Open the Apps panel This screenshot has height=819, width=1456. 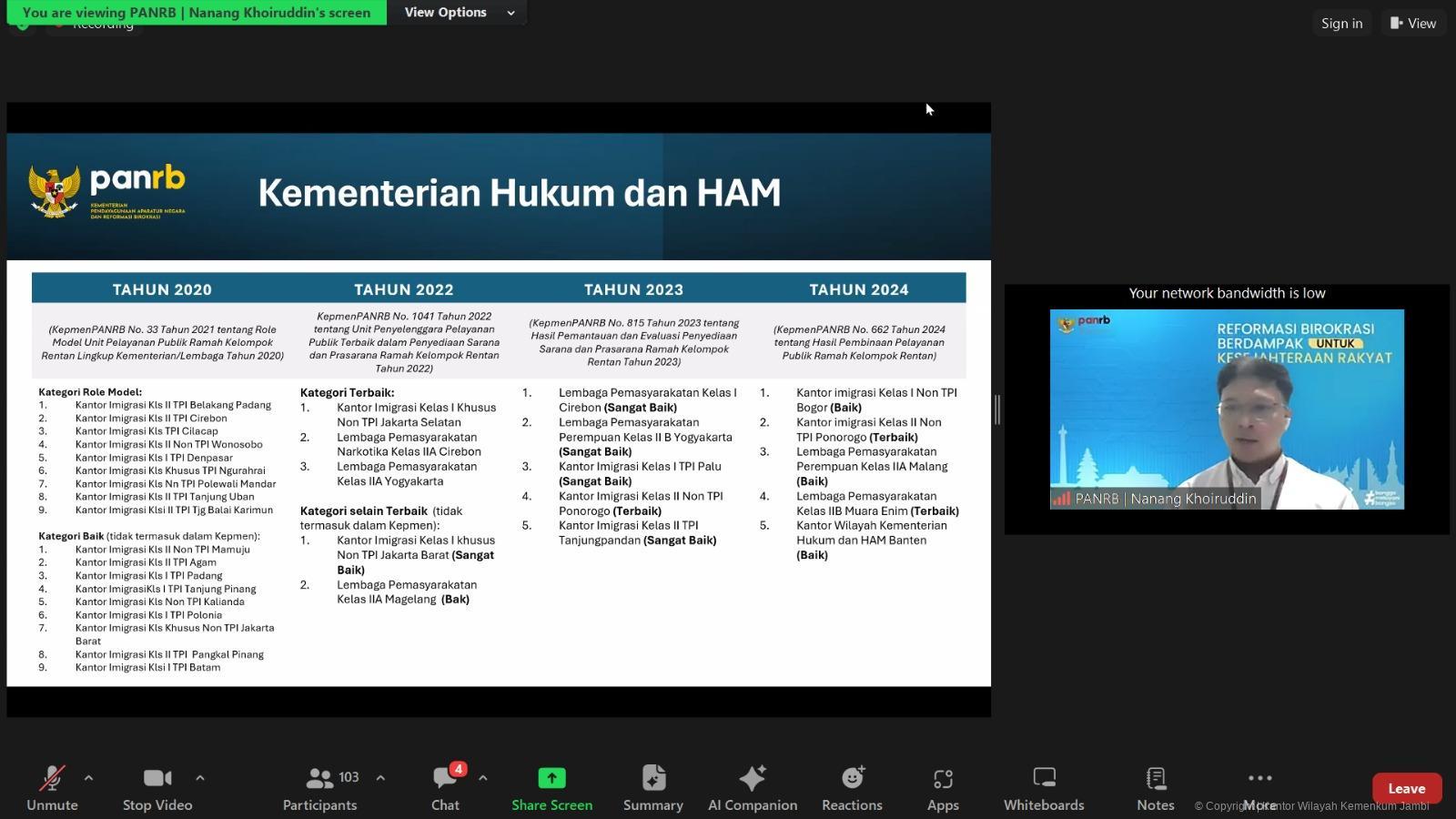pyautogui.click(x=943, y=788)
